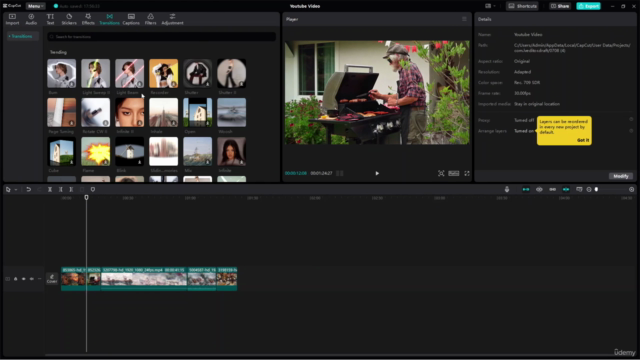This screenshot has height=360, width=640.
Task: Click the Export button
Action: click(x=588, y=6)
